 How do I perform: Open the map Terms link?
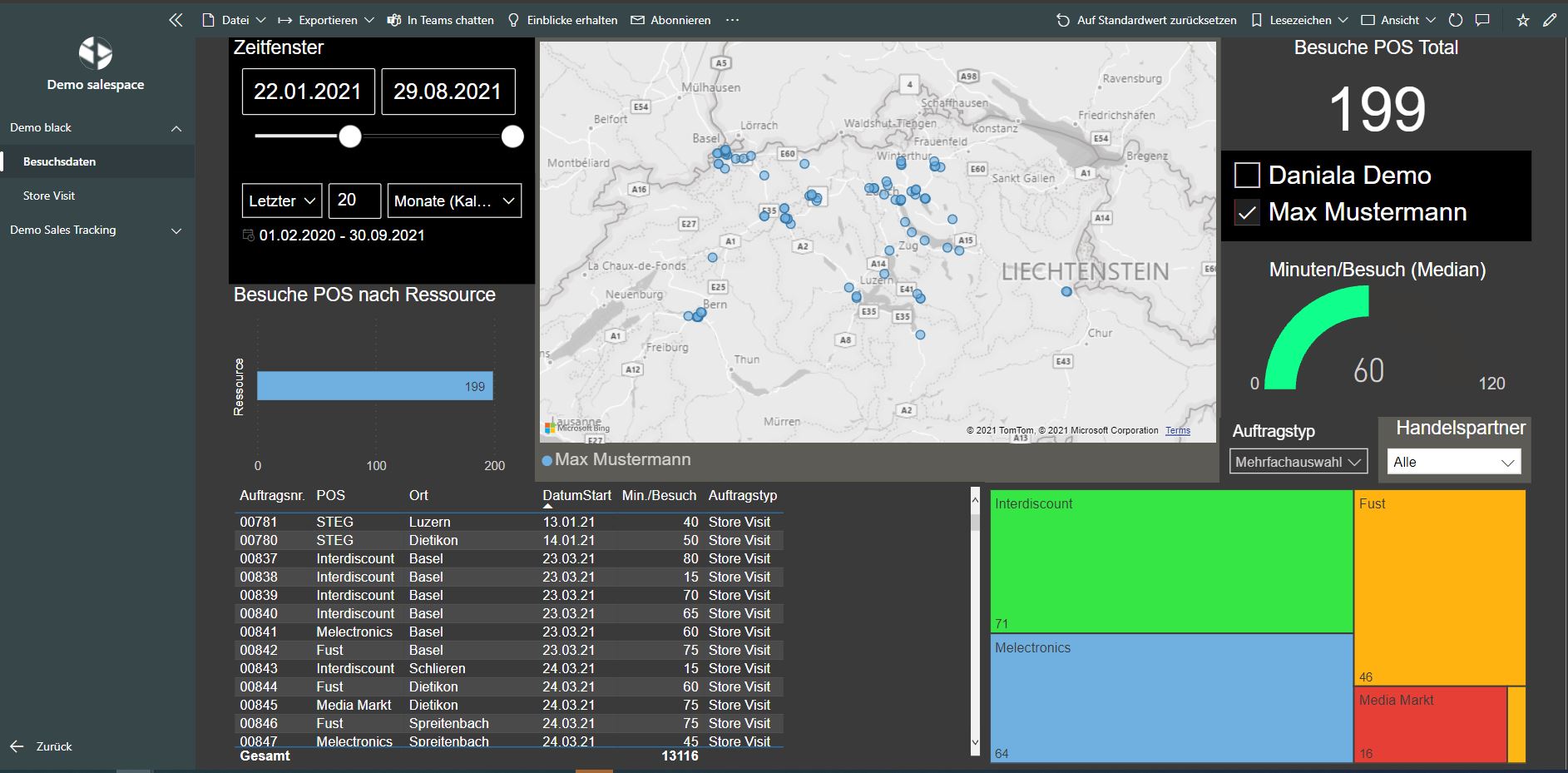[x=1177, y=430]
